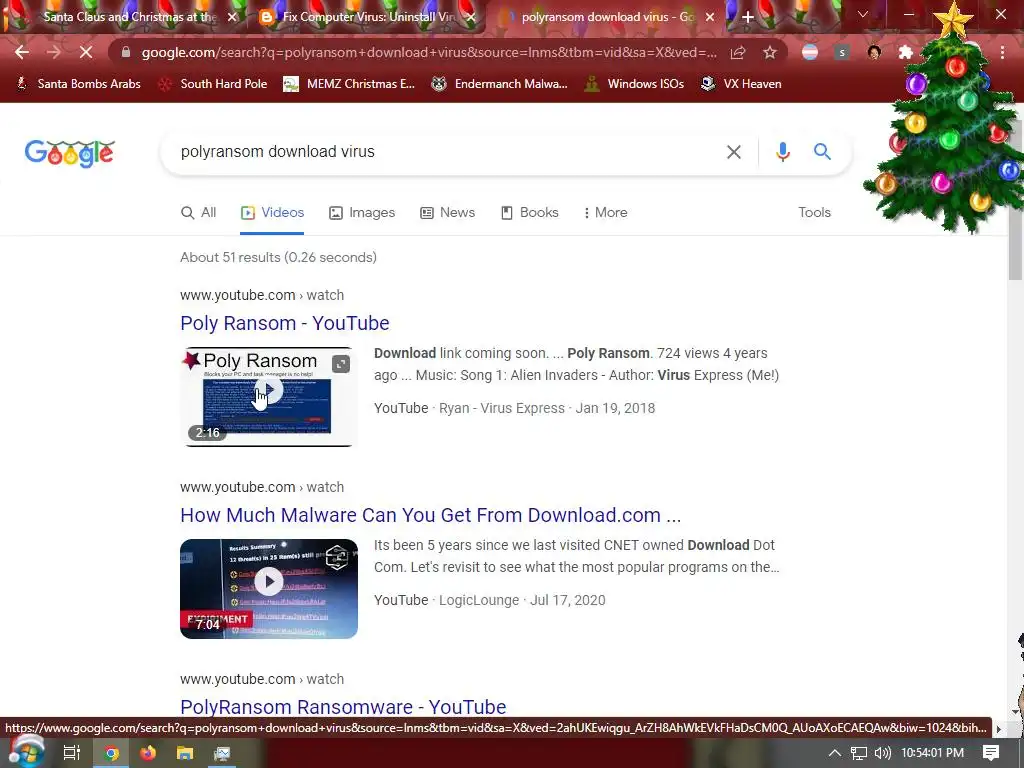
Task: Open the Start menu button
Action: point(25,752)
